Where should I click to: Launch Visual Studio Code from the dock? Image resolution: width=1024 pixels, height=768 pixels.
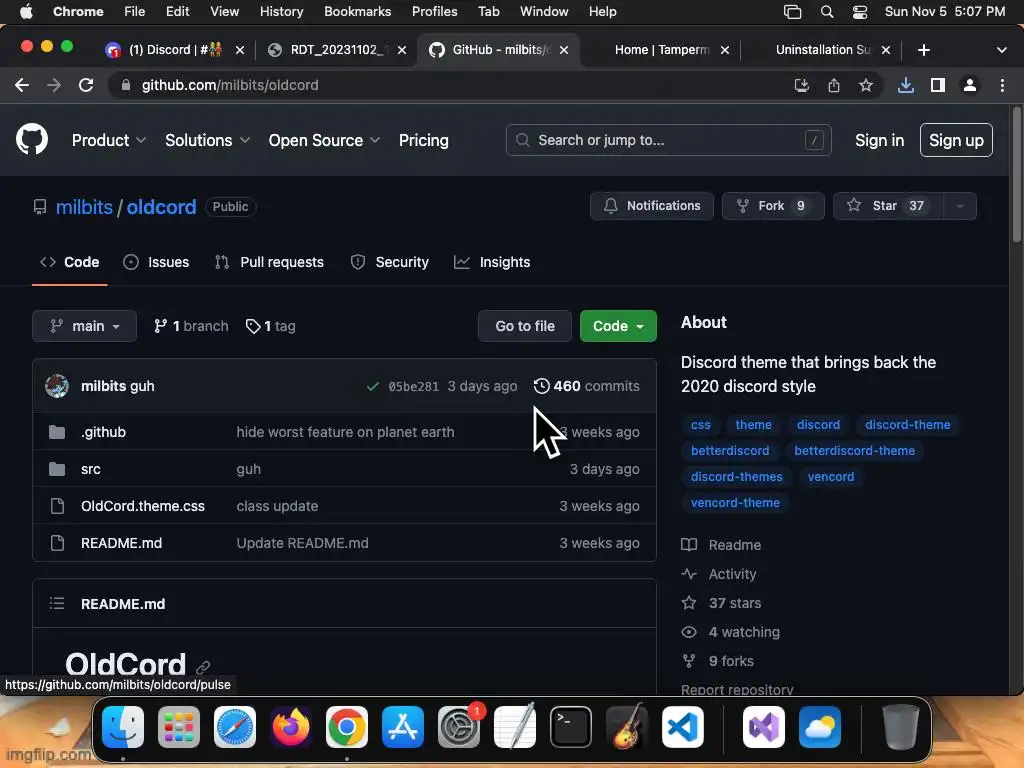click(x=682, y=727)
